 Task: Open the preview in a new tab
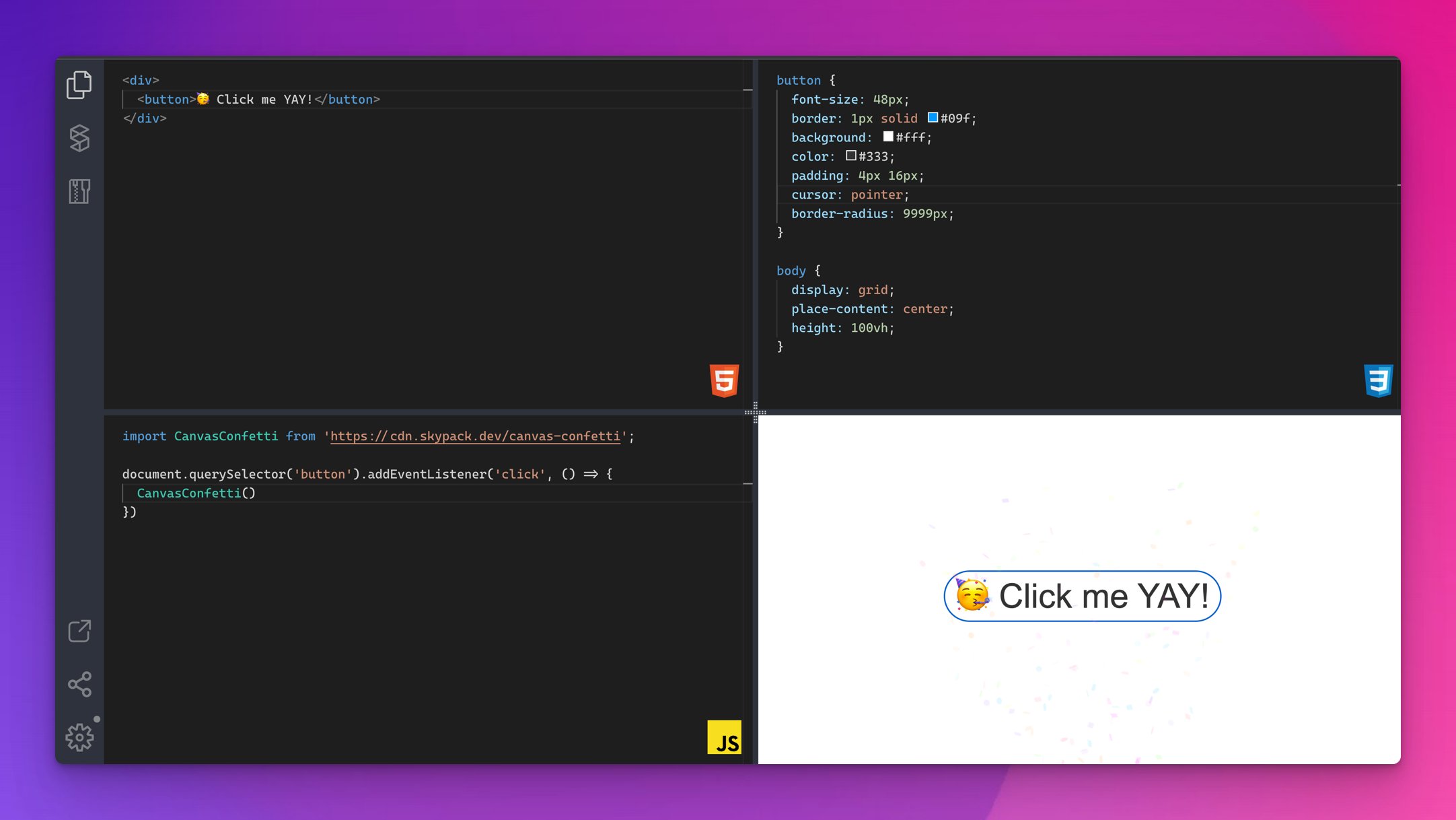click(79, 631)
